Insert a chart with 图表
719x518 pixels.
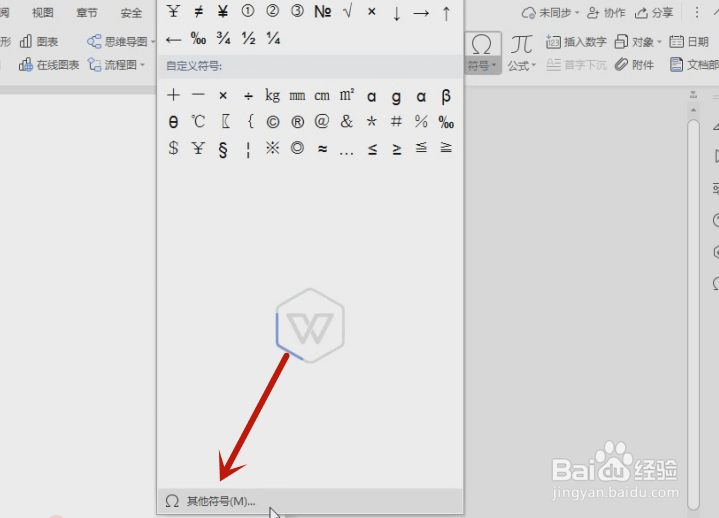click(39, 42)
